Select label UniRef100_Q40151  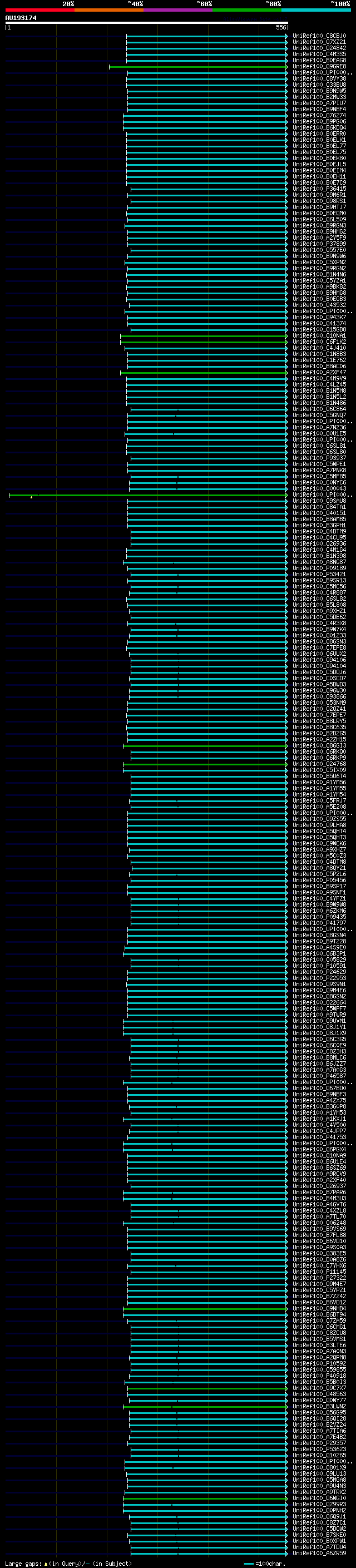point(319,512)
